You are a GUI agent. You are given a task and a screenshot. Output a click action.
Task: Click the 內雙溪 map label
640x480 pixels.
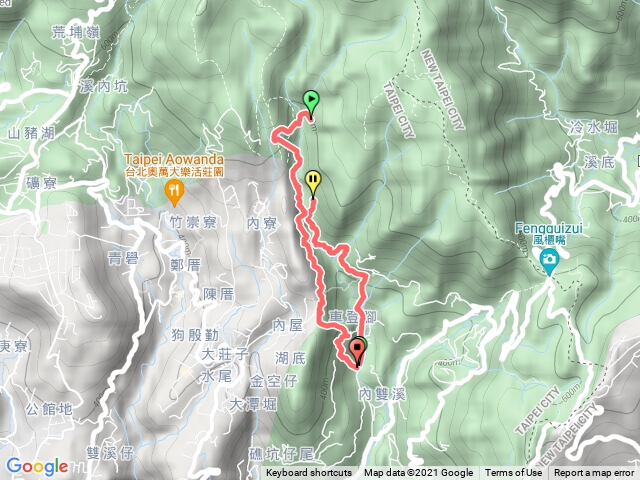pyautogui.click(x=382, y=394)
